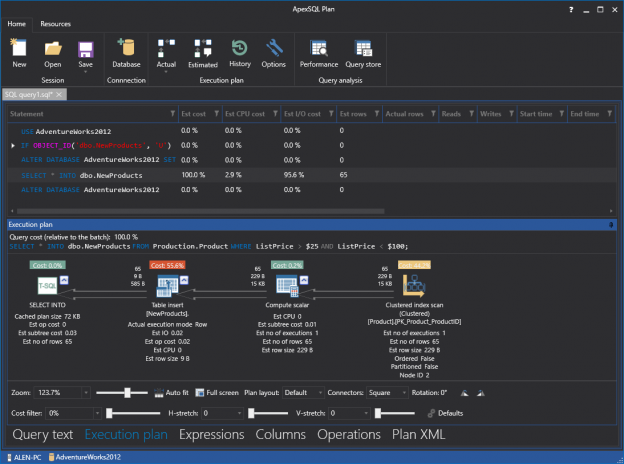
Task: Get the Actual execution plan
Action: pyautogui.click(x=166, y=53)
